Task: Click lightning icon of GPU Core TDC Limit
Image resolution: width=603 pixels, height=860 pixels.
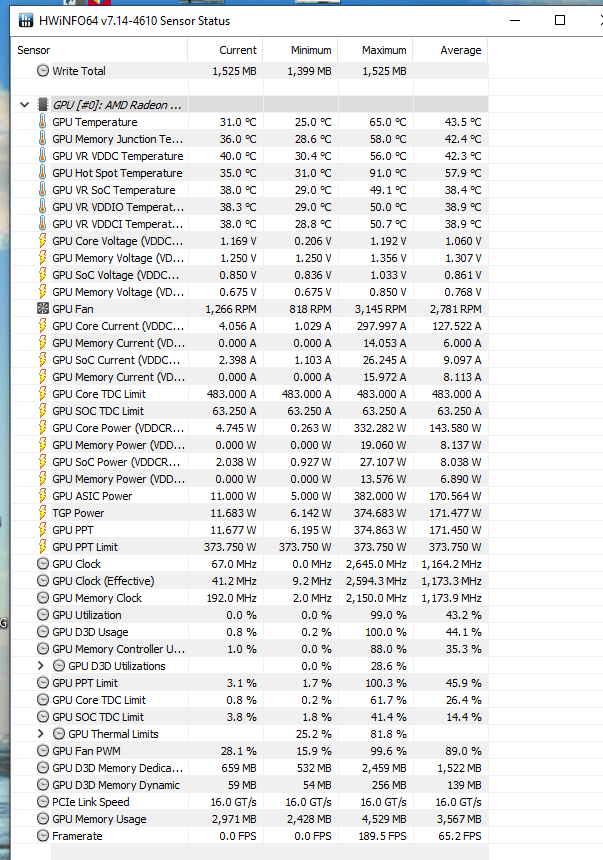Action: click(x=42, y=393)
